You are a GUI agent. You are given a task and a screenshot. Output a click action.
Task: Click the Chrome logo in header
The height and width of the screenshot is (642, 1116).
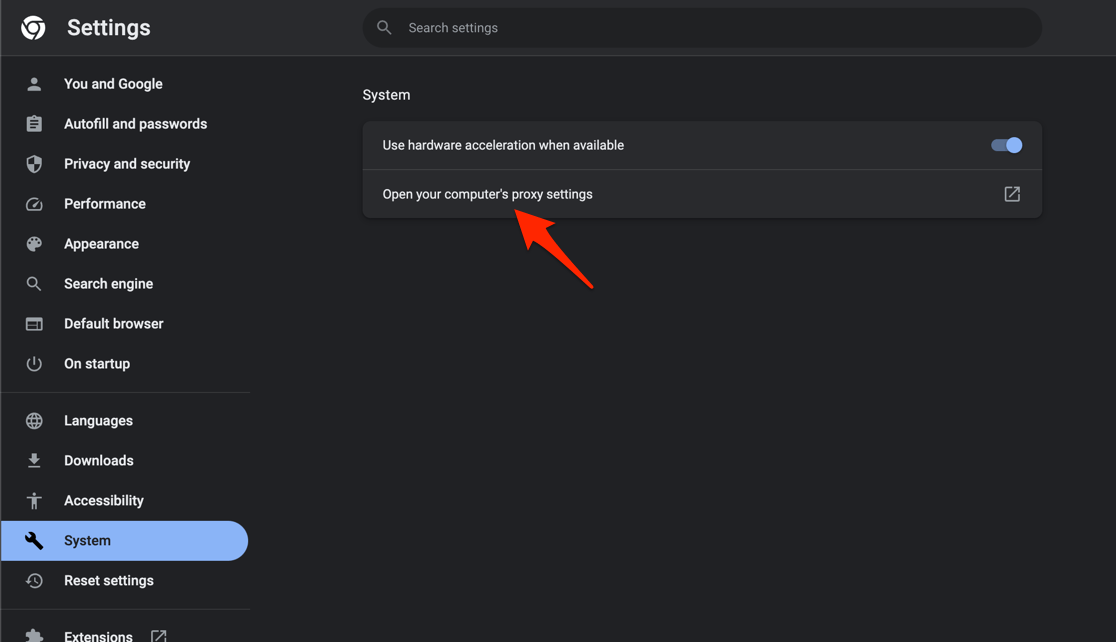pyautogui.click(x=33, y=27)
